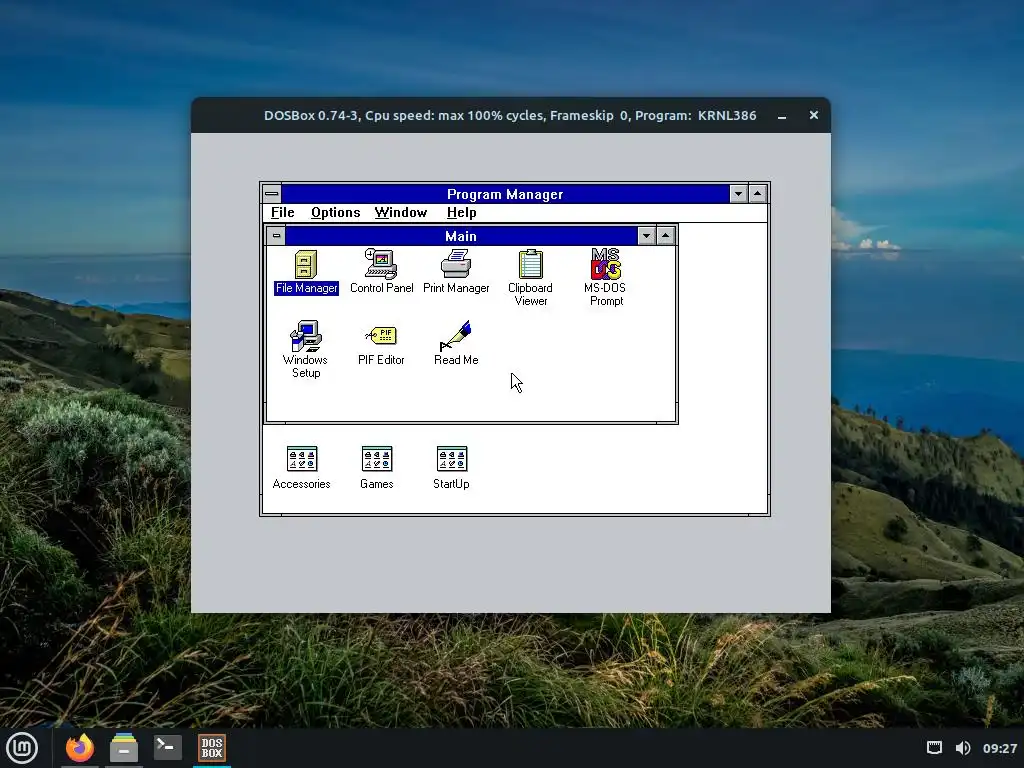
Task: Close the DOSBox window
Action: click(x=814, y=115)
